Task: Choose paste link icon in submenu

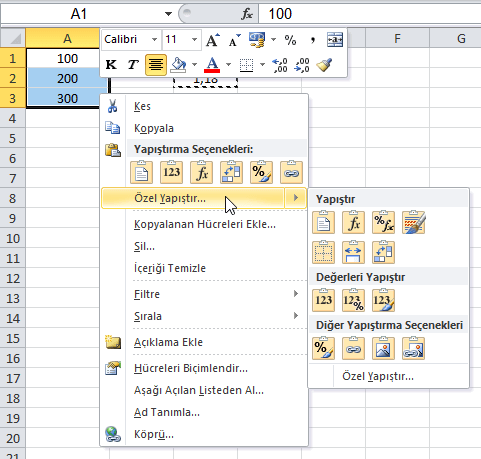Action: (x=353, y=348)
